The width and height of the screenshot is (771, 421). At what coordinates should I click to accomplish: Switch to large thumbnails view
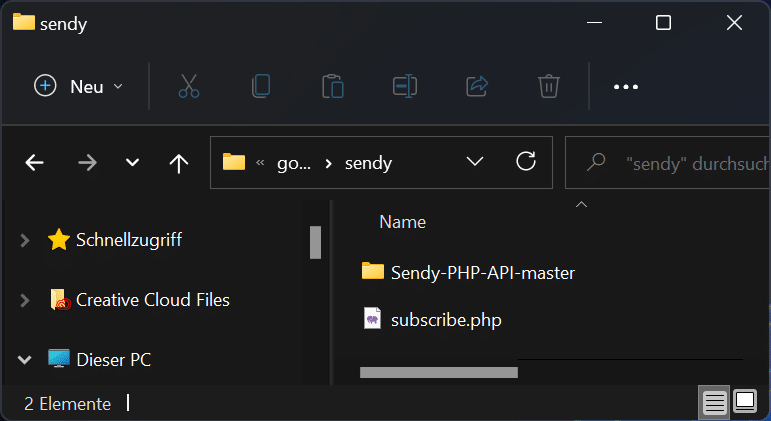click(745, 401)
